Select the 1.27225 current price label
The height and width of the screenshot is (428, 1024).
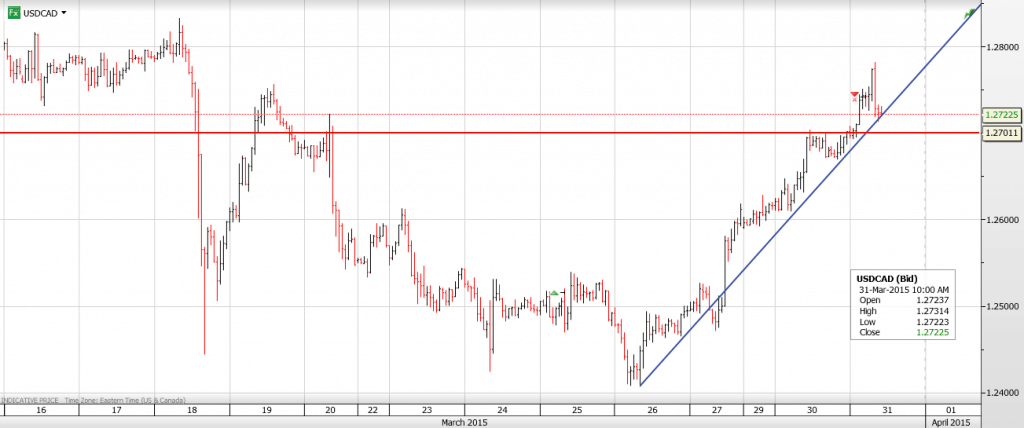[1001, 114]
